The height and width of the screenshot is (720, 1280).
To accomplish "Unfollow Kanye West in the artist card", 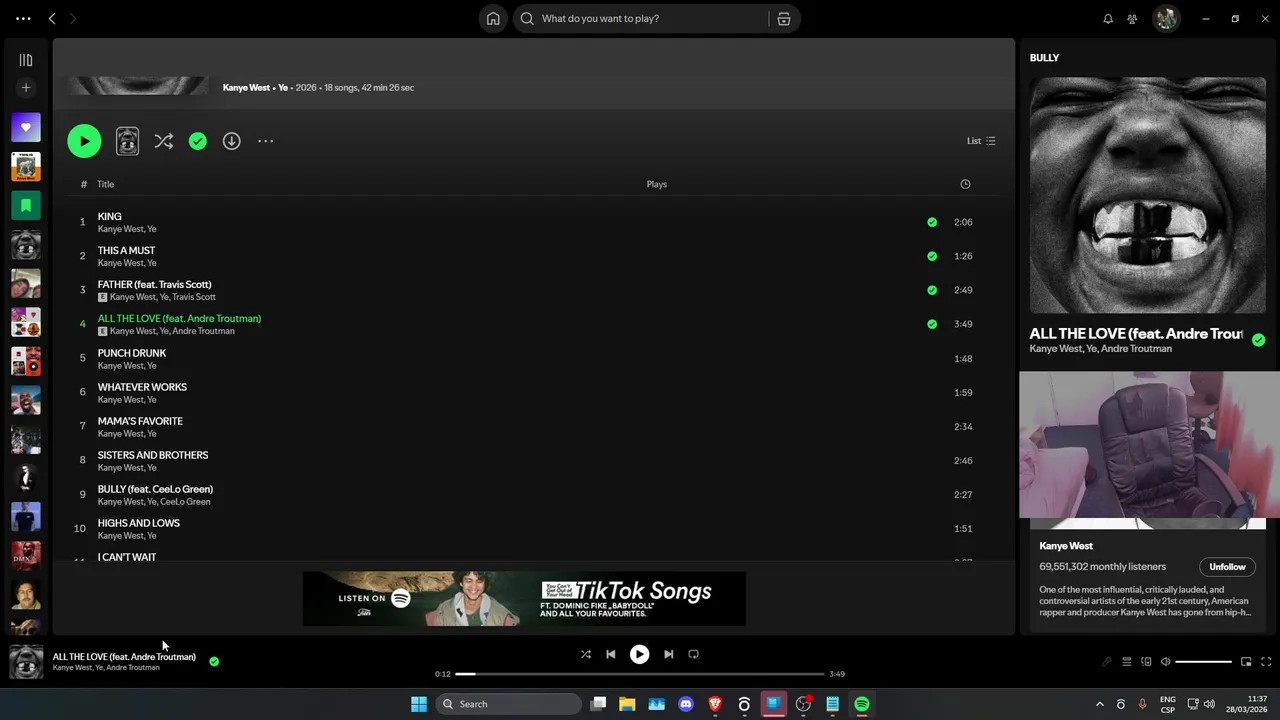I will 1227,567.
